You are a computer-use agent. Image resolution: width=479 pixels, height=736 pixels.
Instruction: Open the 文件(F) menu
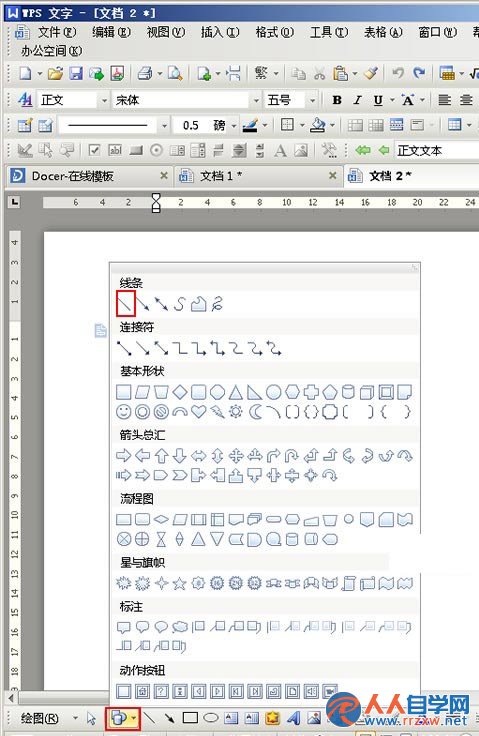57,32
